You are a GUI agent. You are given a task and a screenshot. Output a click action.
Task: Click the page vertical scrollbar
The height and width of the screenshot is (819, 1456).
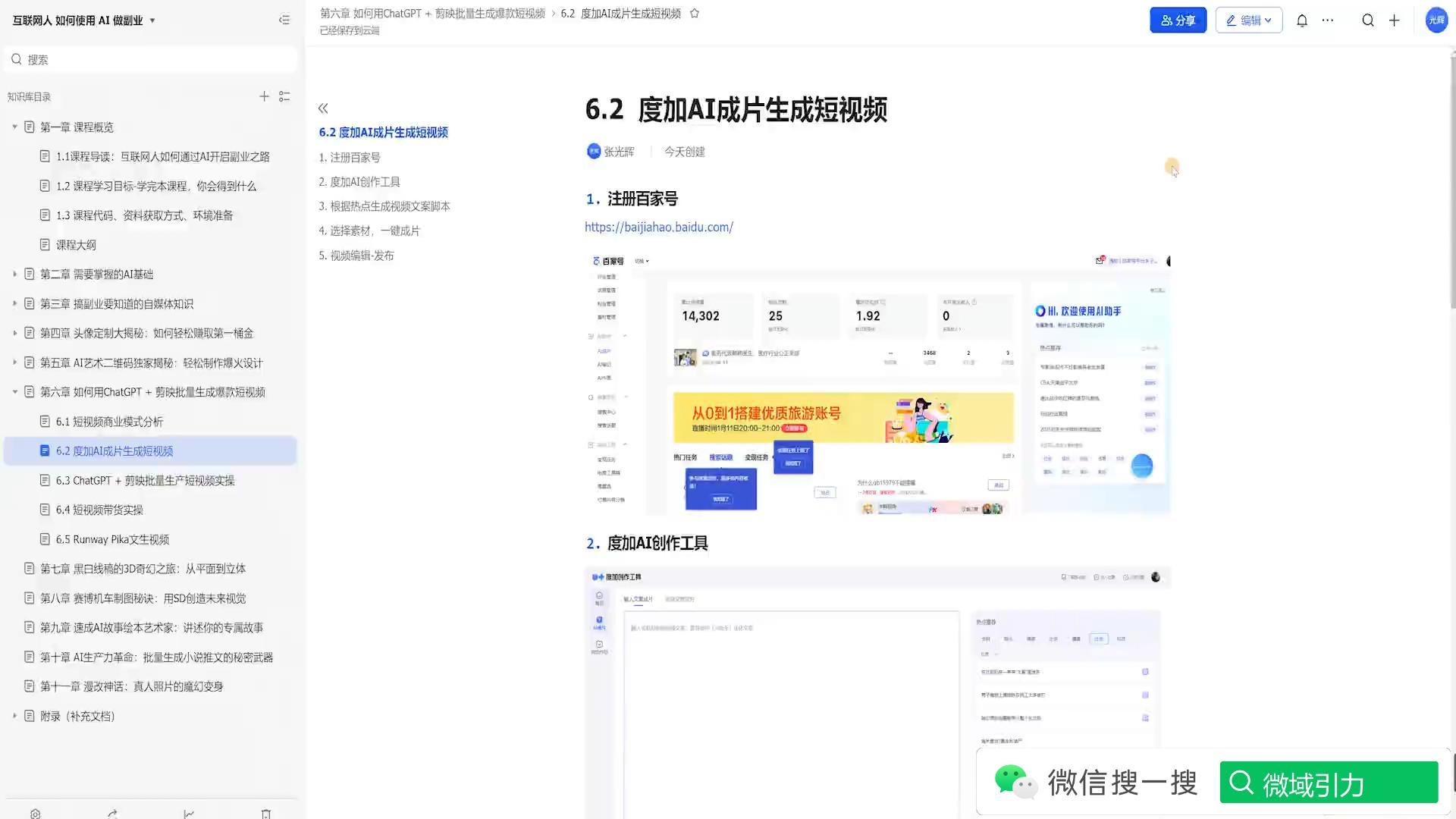pyautogui.click(x=1452, y=182)
